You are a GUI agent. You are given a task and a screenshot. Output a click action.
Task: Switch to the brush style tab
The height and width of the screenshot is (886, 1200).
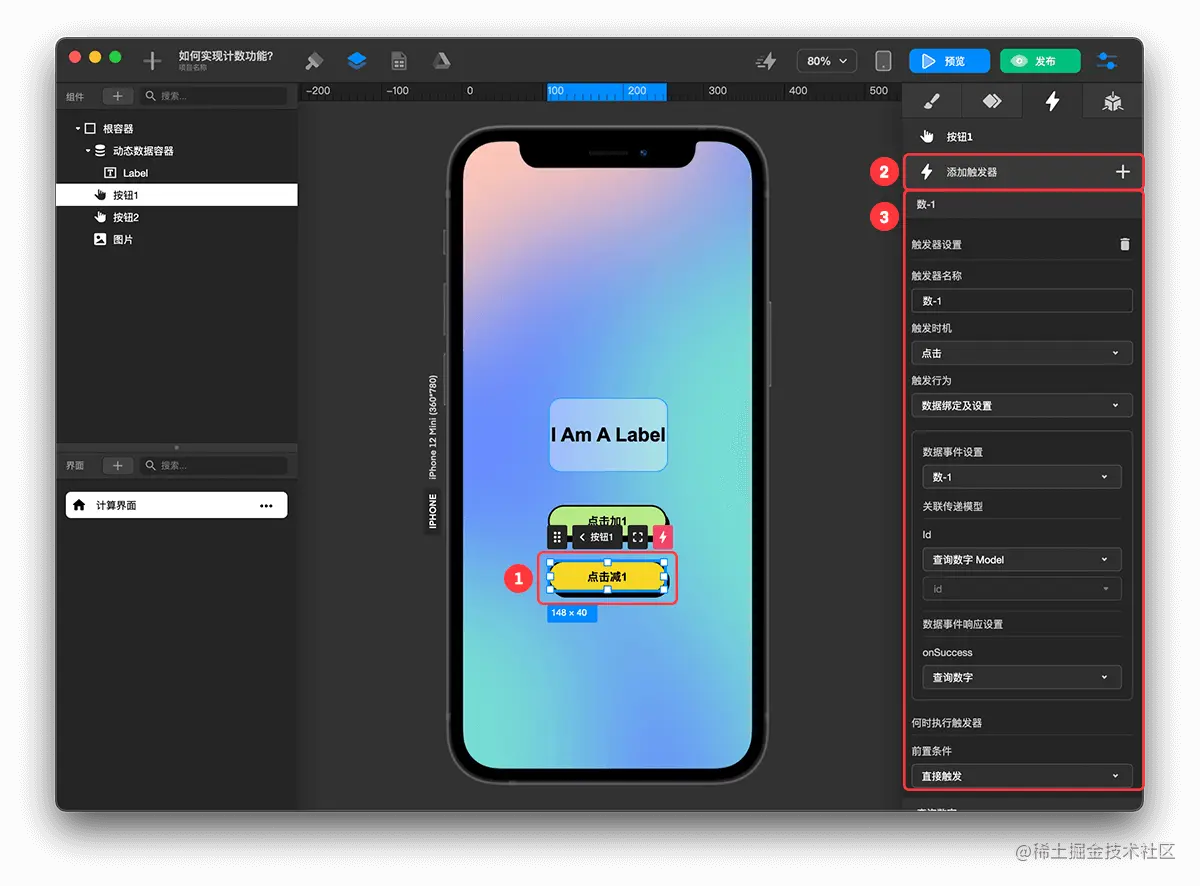pyautogui.click(x=931, y=101)
